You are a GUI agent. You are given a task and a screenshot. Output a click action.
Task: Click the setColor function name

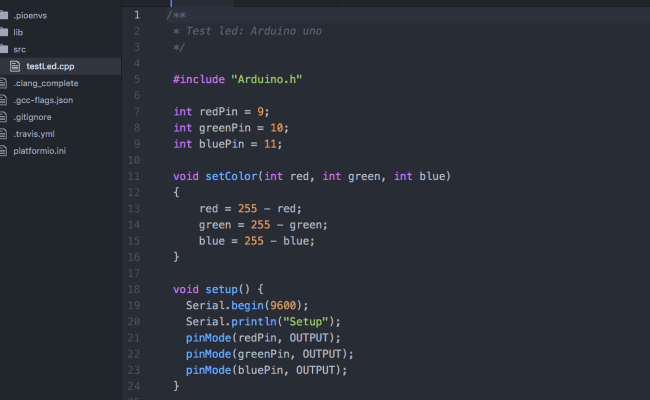[x=231, y=176]
